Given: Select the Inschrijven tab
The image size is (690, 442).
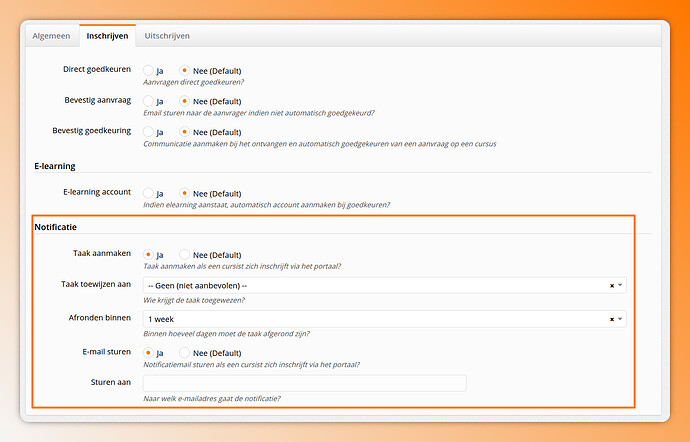Looking at the screenshot, I should coord(107,36).
